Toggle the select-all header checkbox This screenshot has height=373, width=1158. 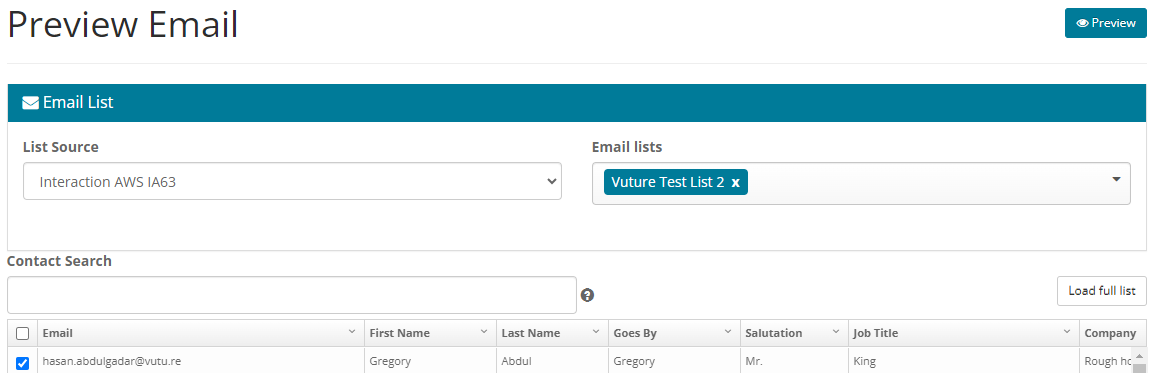[23, 333]
